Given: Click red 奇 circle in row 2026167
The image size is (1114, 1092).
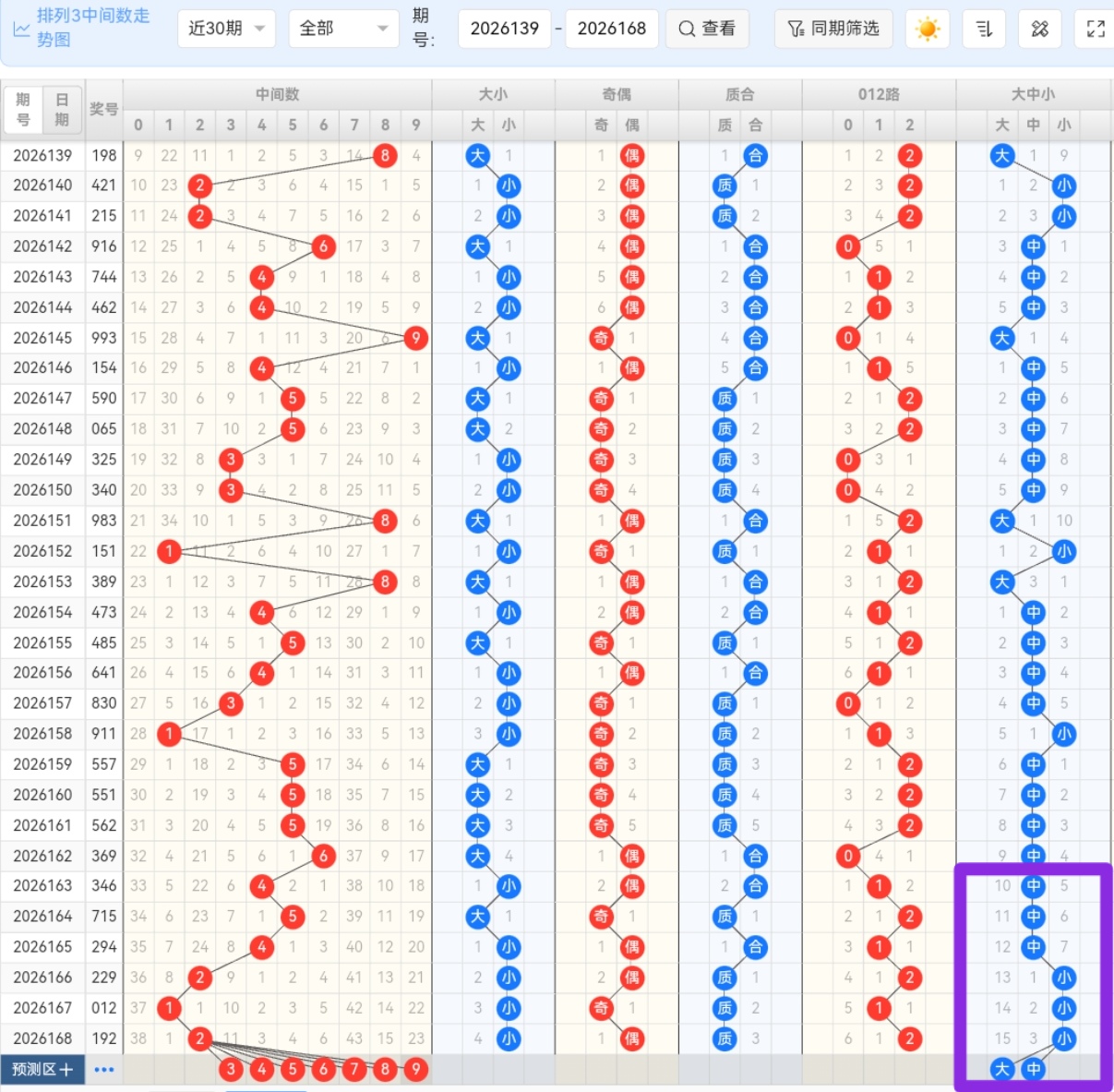Looking at the screenshot, I should point(602,1008).
